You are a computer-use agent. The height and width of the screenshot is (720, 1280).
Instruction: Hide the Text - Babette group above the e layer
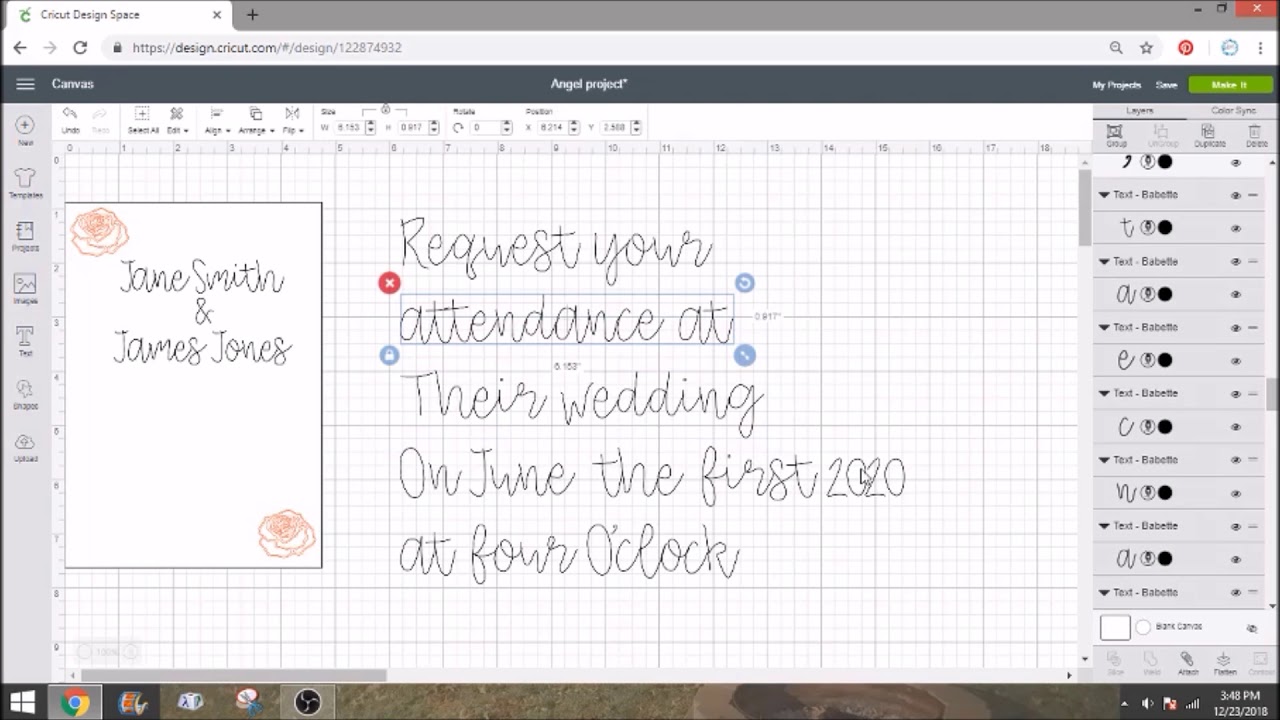coord(1235,327)
